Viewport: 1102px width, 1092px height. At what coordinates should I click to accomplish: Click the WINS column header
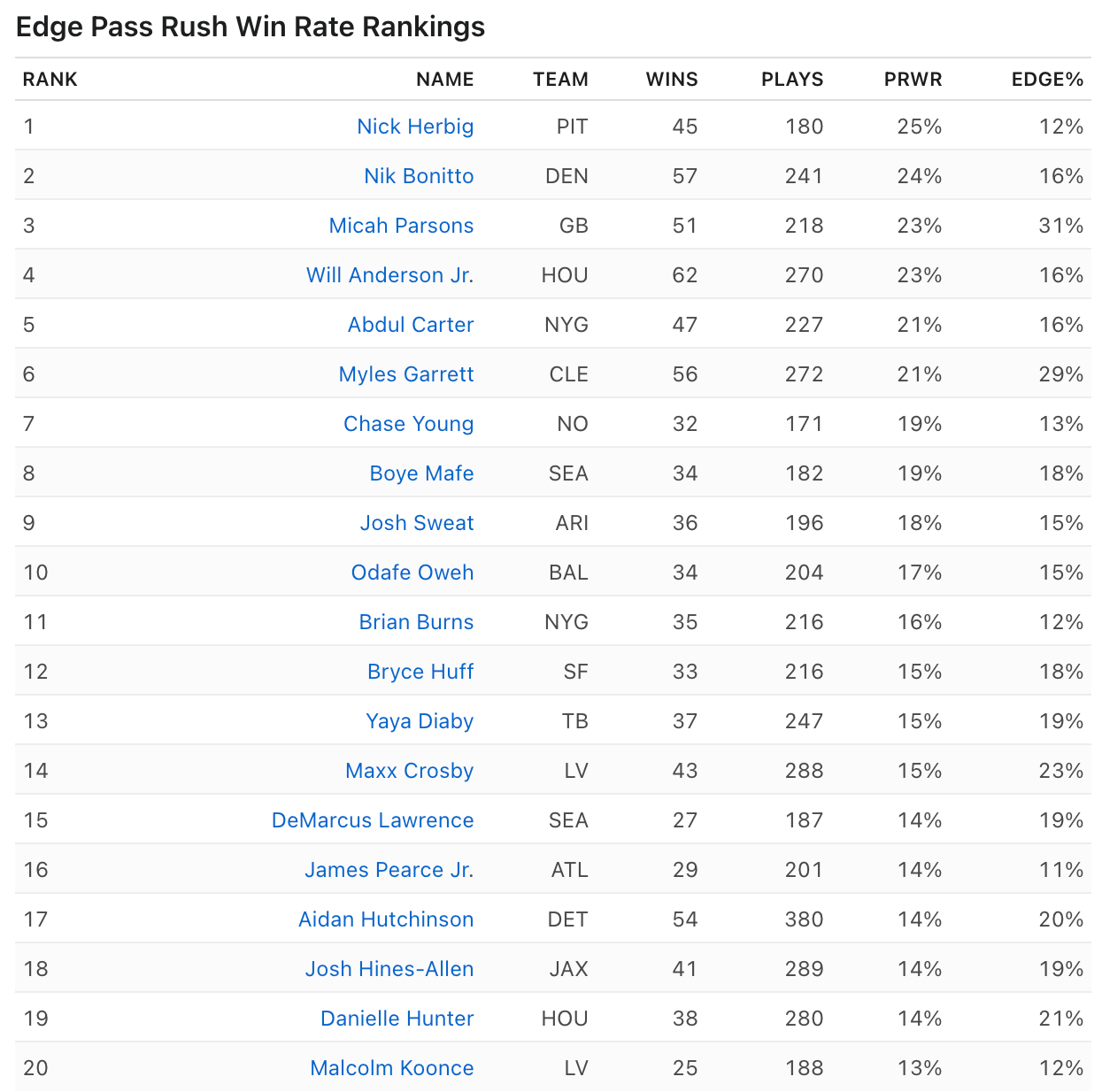coord(672,80)
